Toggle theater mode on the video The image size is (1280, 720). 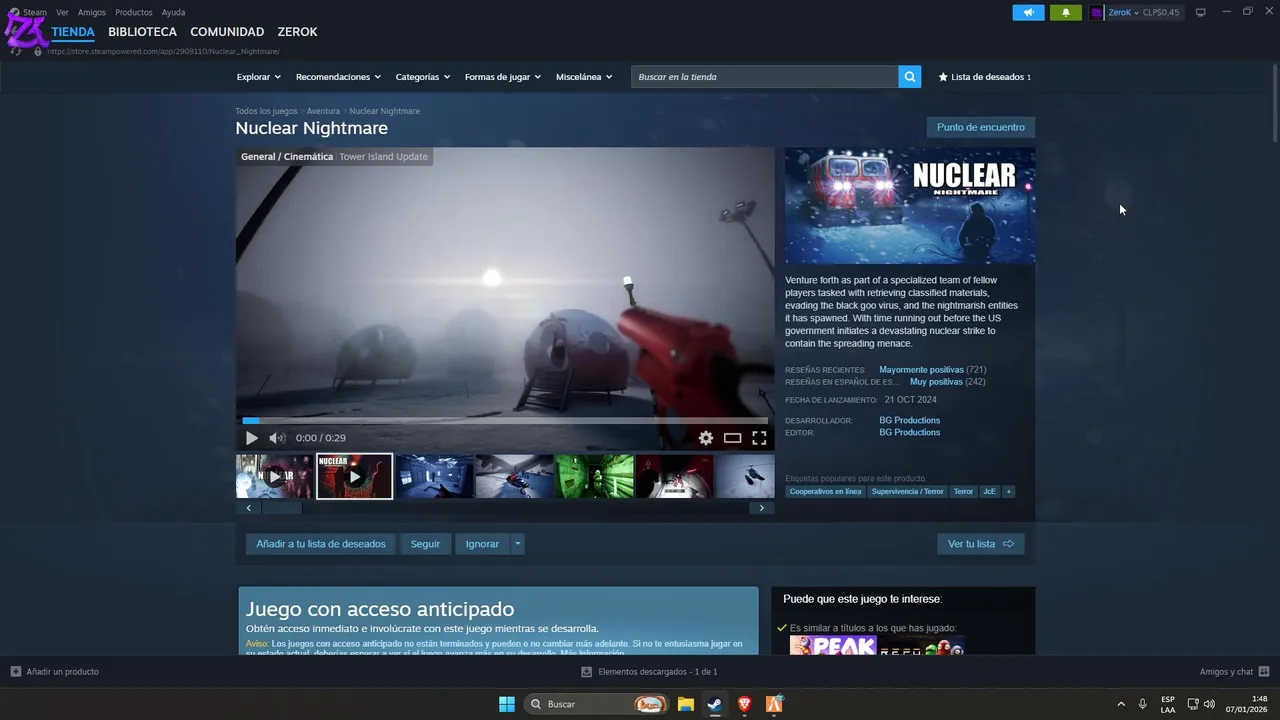[x=732, y=438]
